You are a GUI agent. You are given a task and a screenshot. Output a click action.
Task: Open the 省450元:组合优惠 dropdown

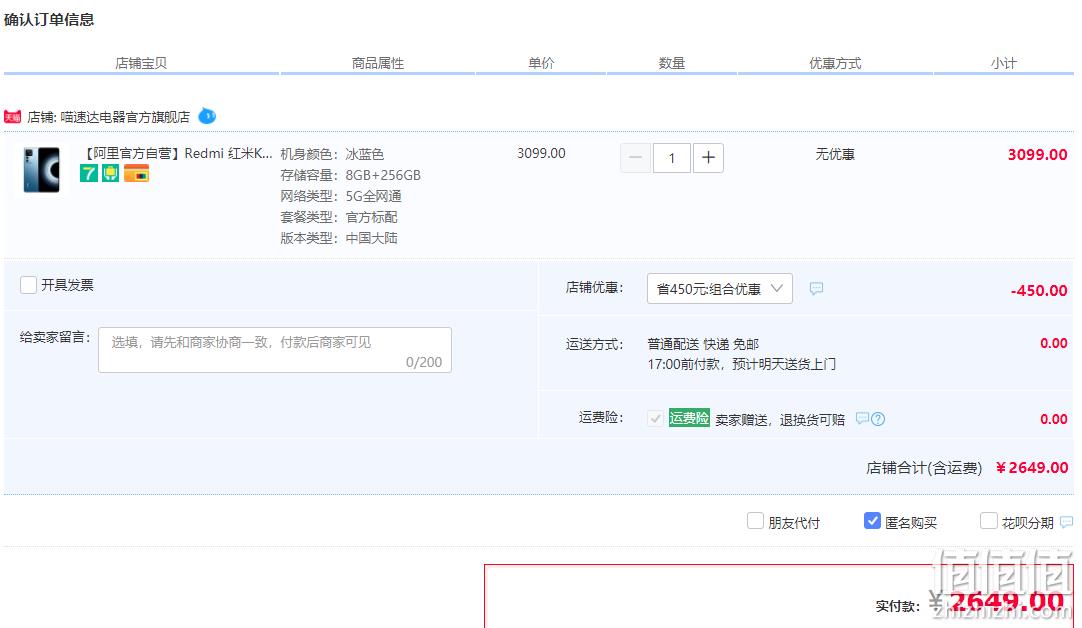(x=720, y=288)
